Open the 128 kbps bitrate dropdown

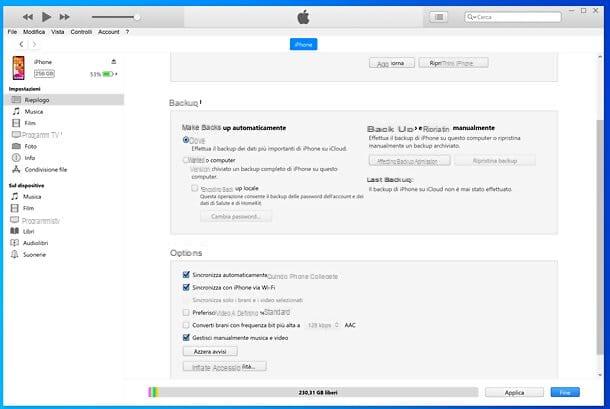323,325
